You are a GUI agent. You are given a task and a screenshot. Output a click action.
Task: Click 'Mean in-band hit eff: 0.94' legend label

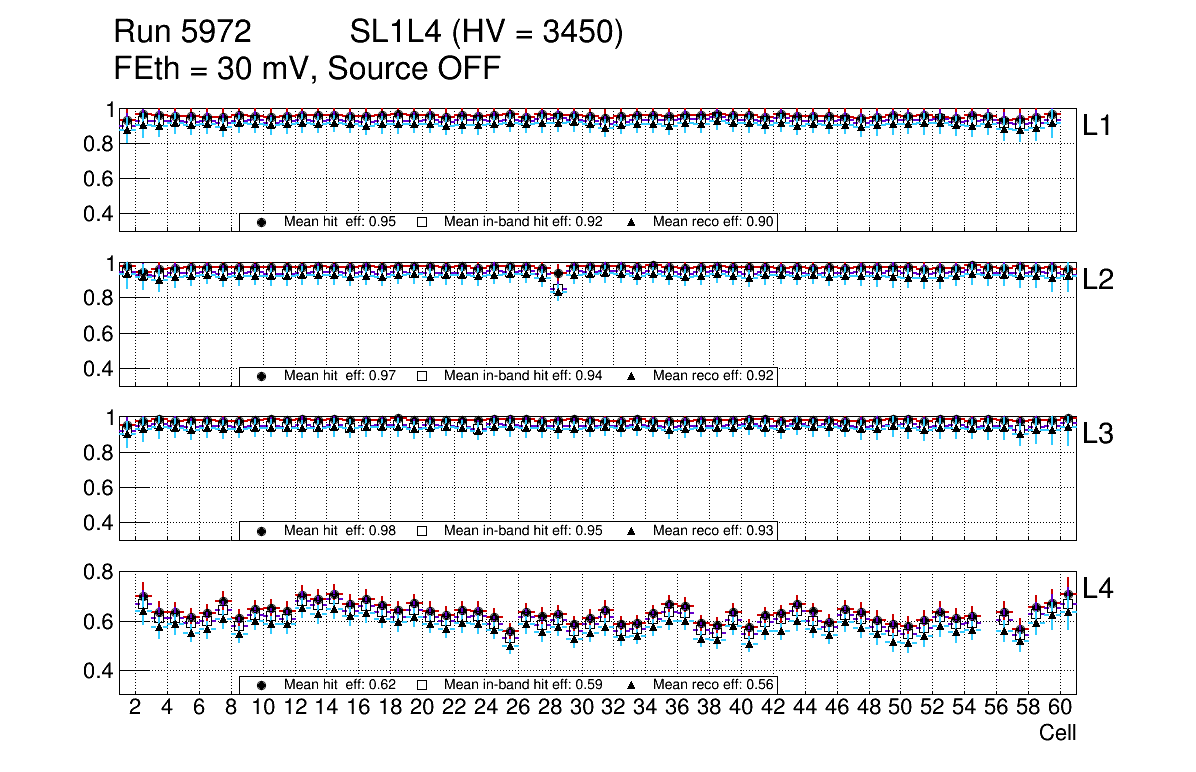click(x=522, y=377)
